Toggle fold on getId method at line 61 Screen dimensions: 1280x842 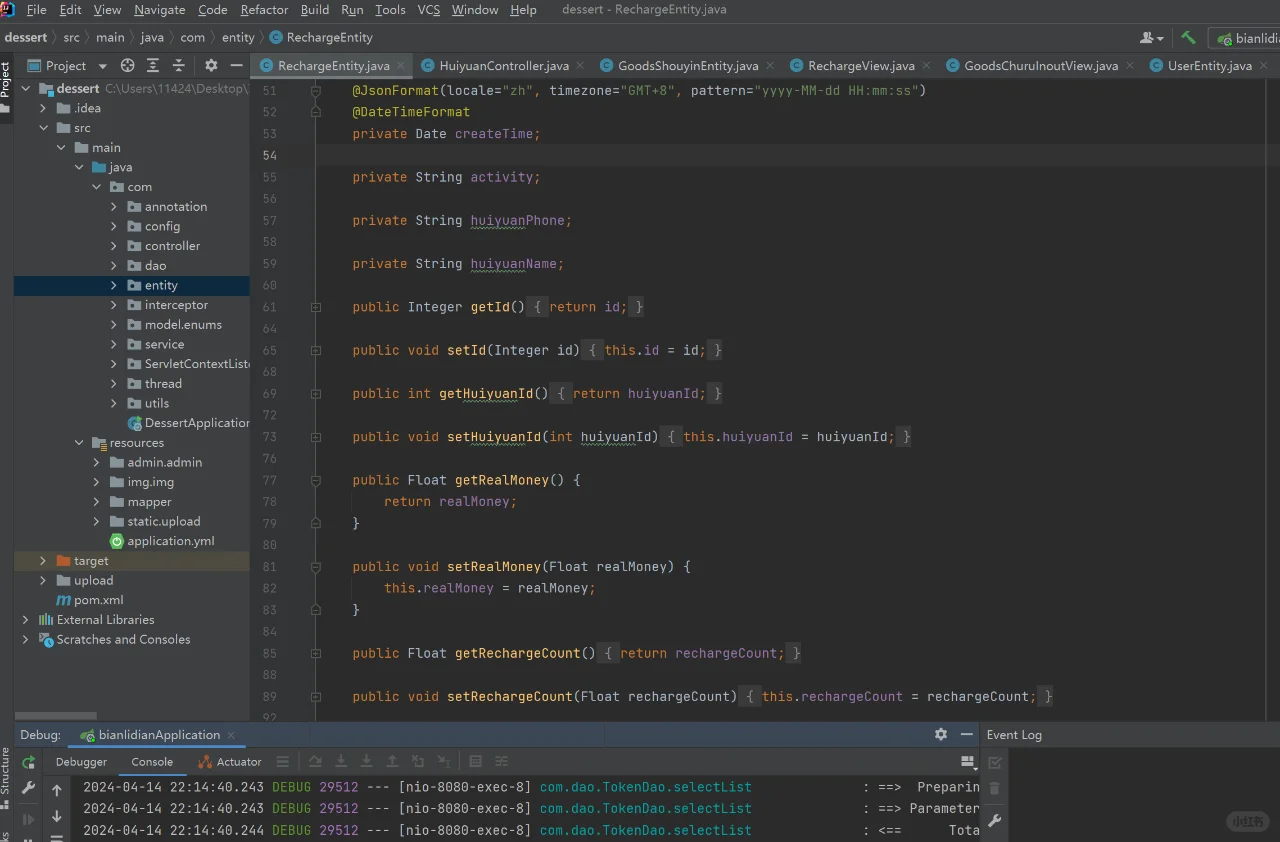coord(316,308)
